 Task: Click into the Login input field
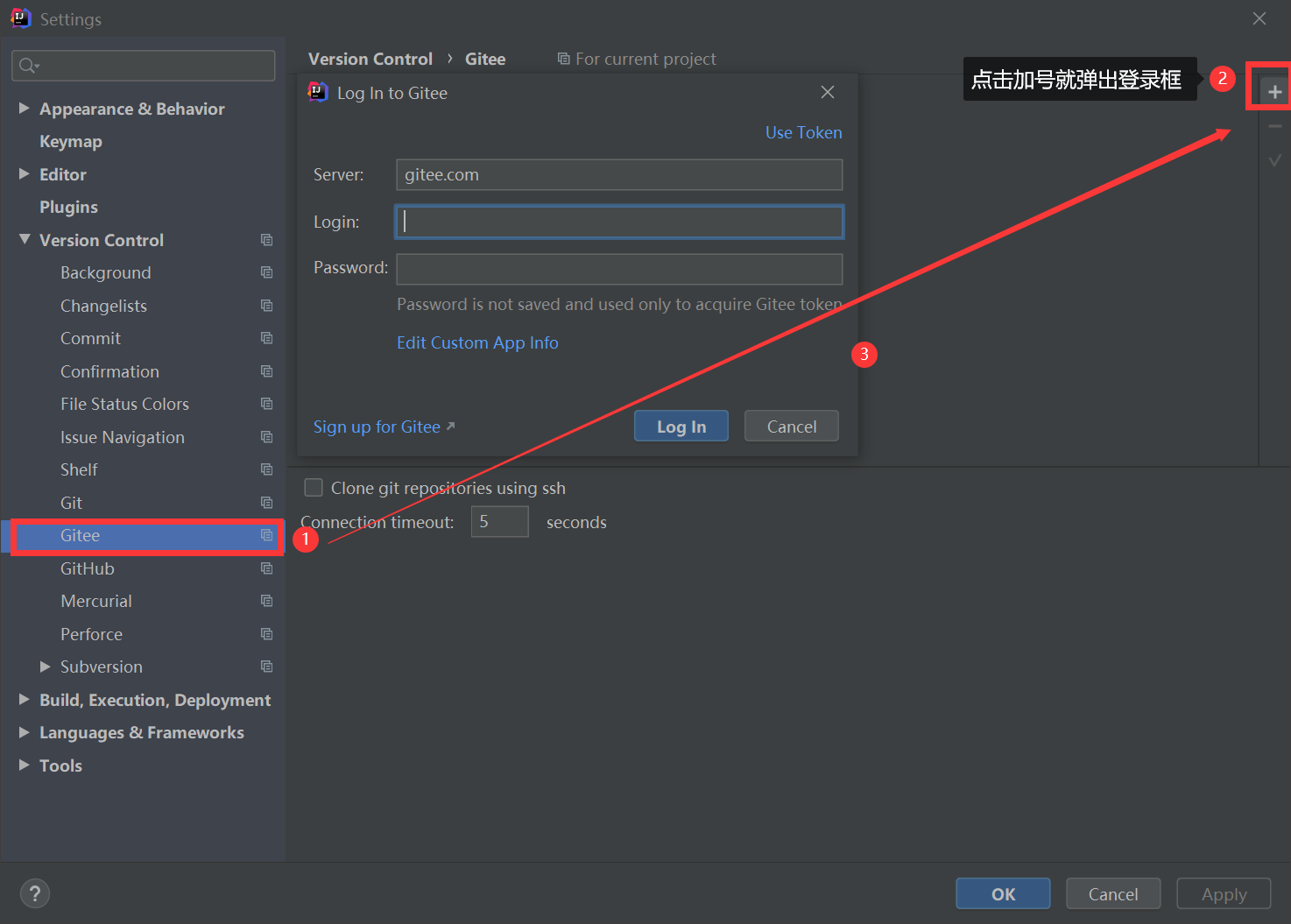click(x=619, y=222)
